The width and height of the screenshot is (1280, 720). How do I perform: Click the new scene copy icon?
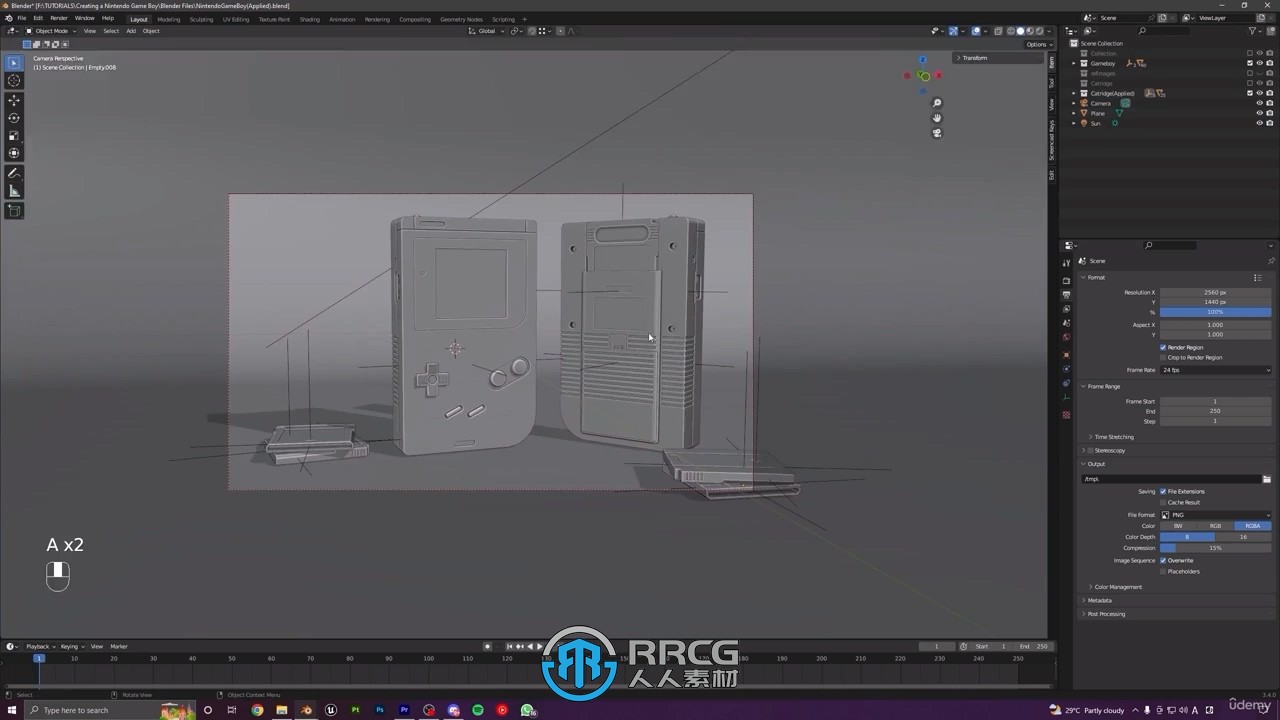coord(1162,18)
